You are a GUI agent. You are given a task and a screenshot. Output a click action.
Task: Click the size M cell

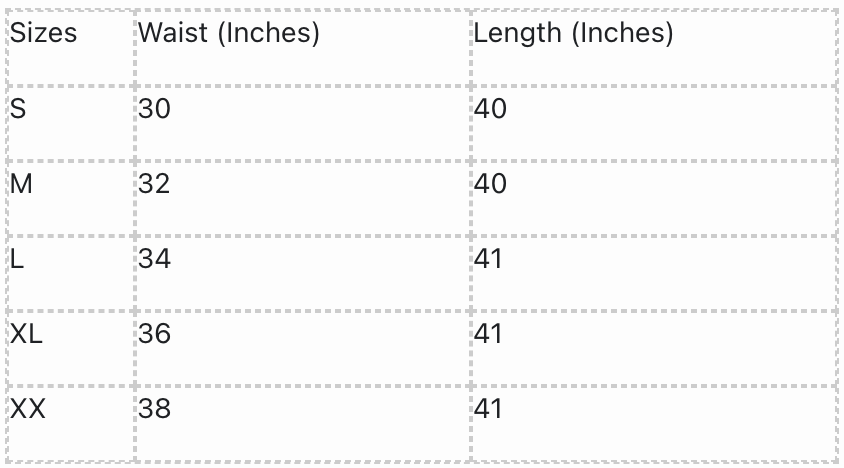pos(21,184)
